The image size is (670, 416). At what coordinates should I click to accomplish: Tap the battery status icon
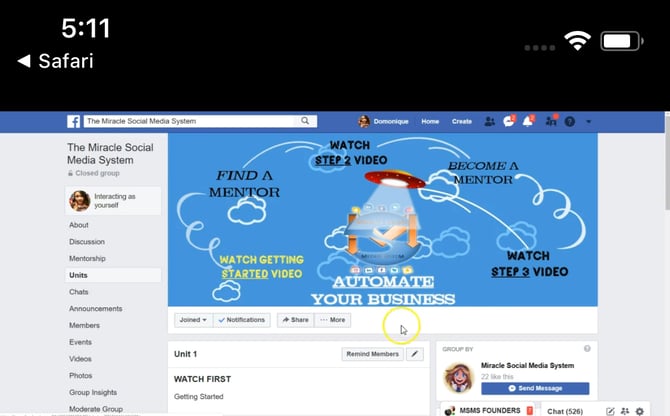(622, 41)
